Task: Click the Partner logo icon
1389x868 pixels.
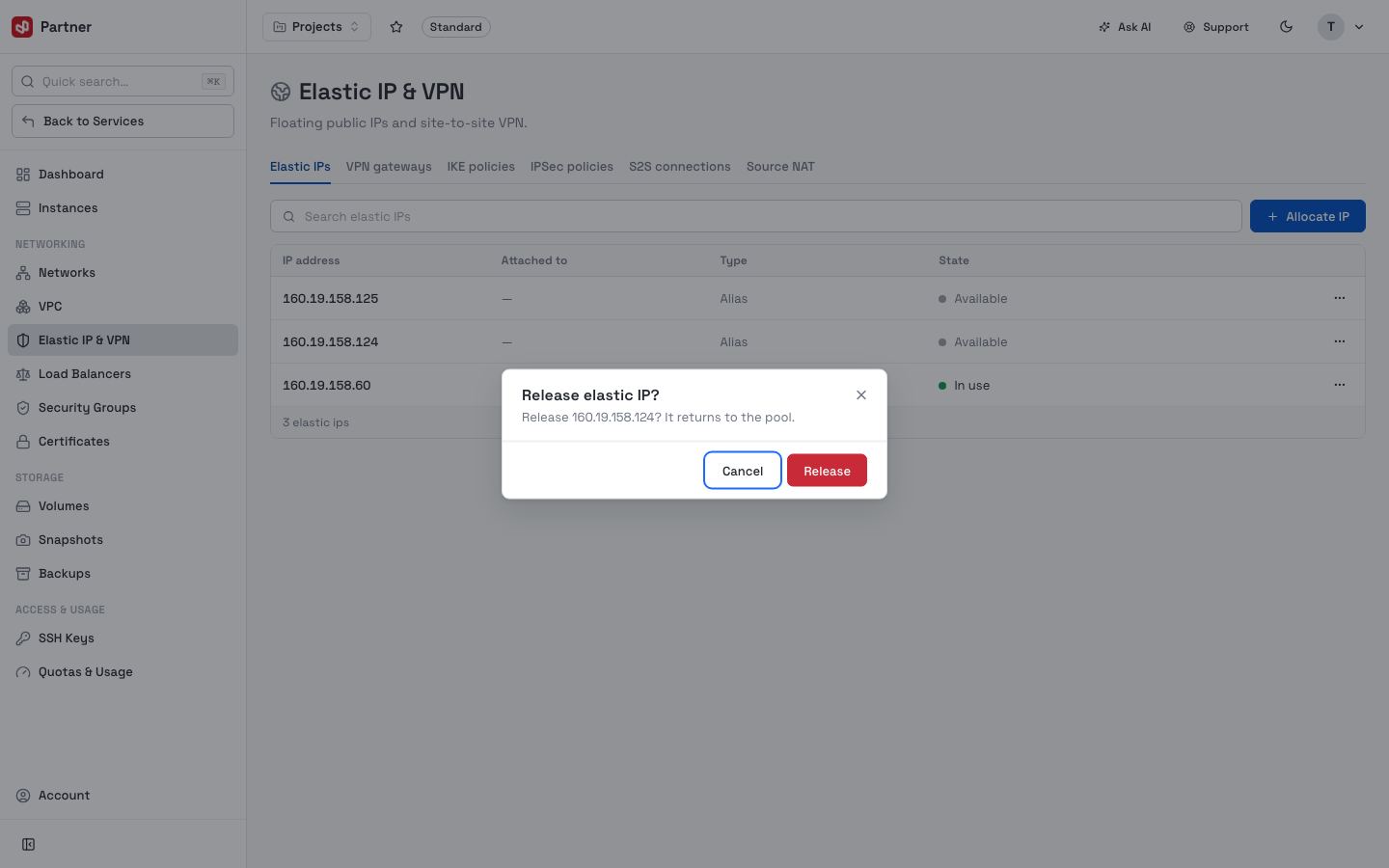Action: click(x=22, y=27)
